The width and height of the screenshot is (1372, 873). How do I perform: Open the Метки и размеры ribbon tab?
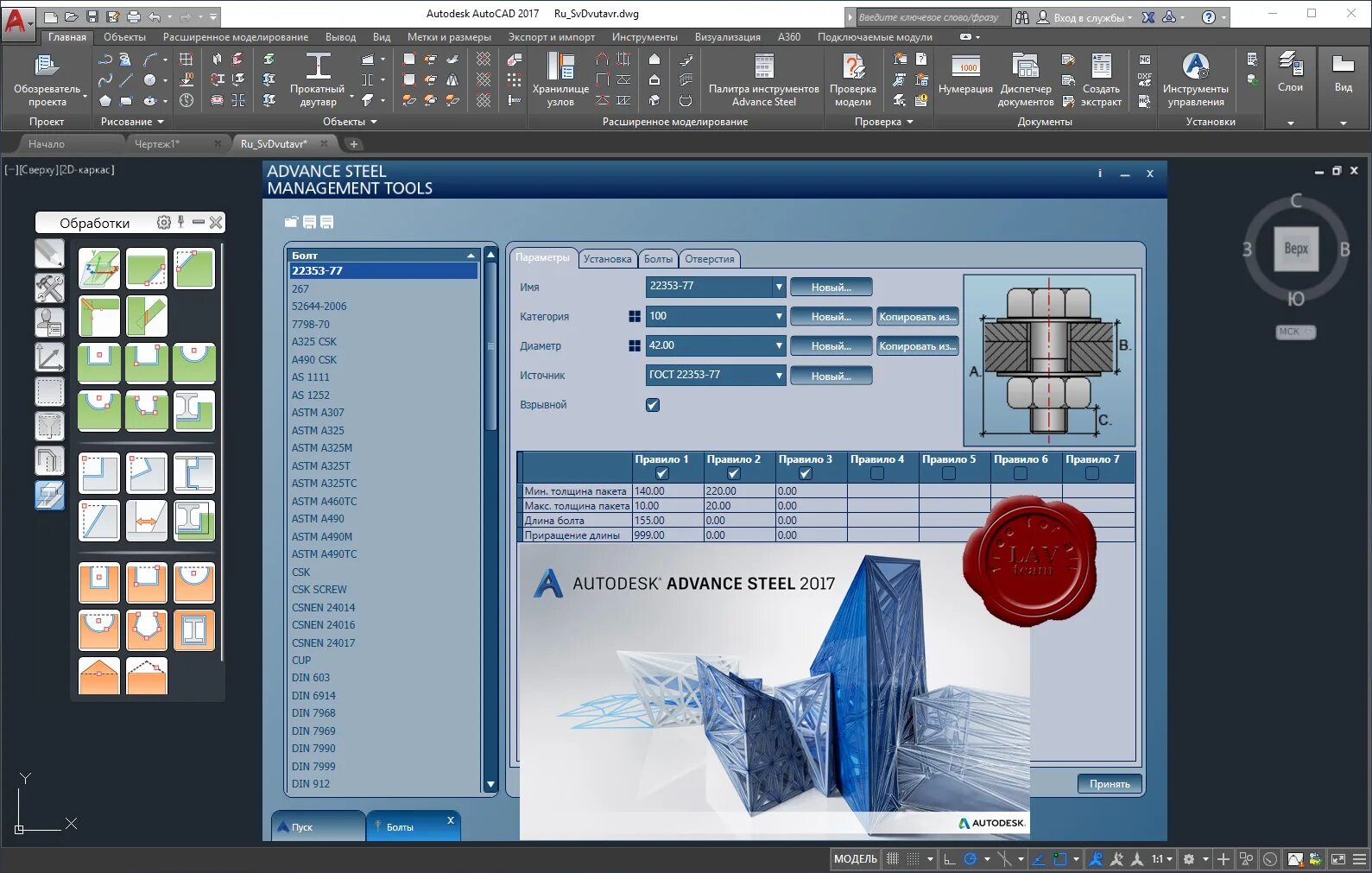pyautogui.click(x=449, y=37)
